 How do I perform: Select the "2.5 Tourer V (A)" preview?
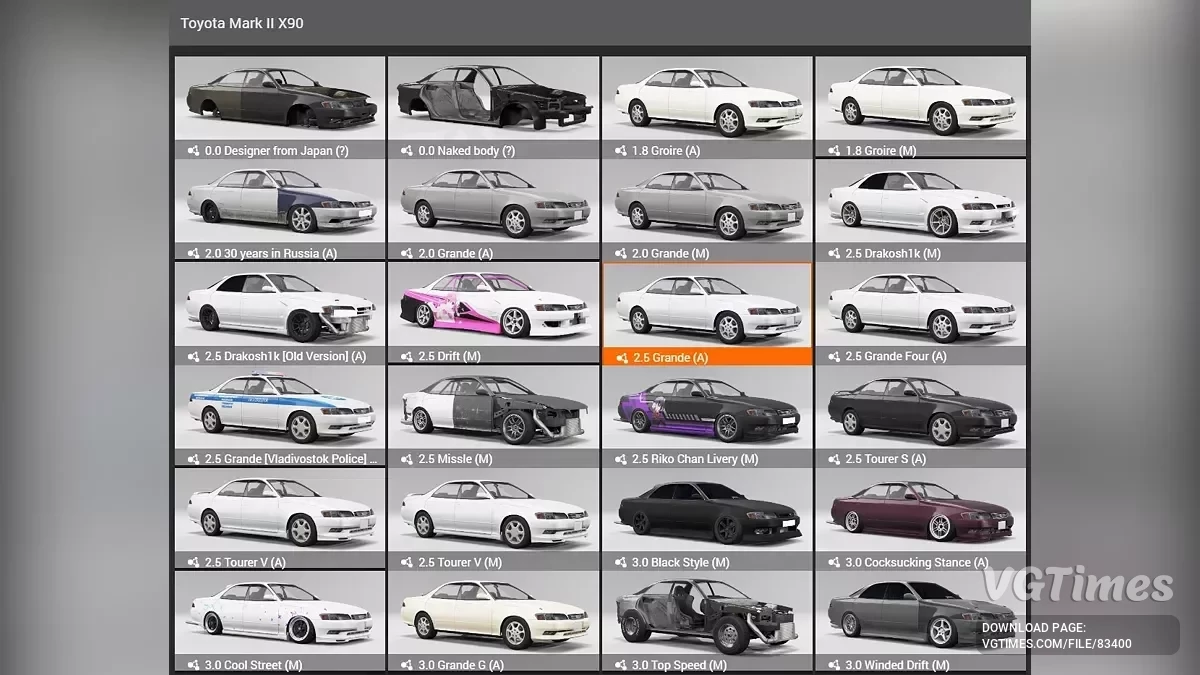(x=279, y=511)
